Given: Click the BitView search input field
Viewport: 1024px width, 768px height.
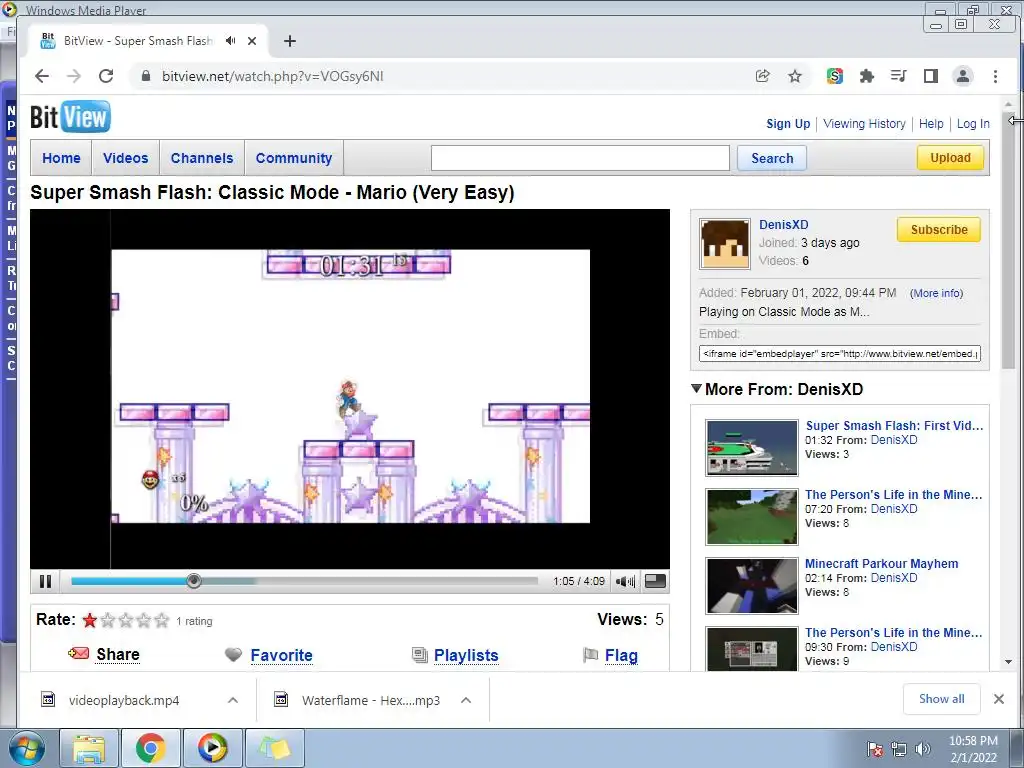Looking at the screenshot, I should (x=580, y=158).
